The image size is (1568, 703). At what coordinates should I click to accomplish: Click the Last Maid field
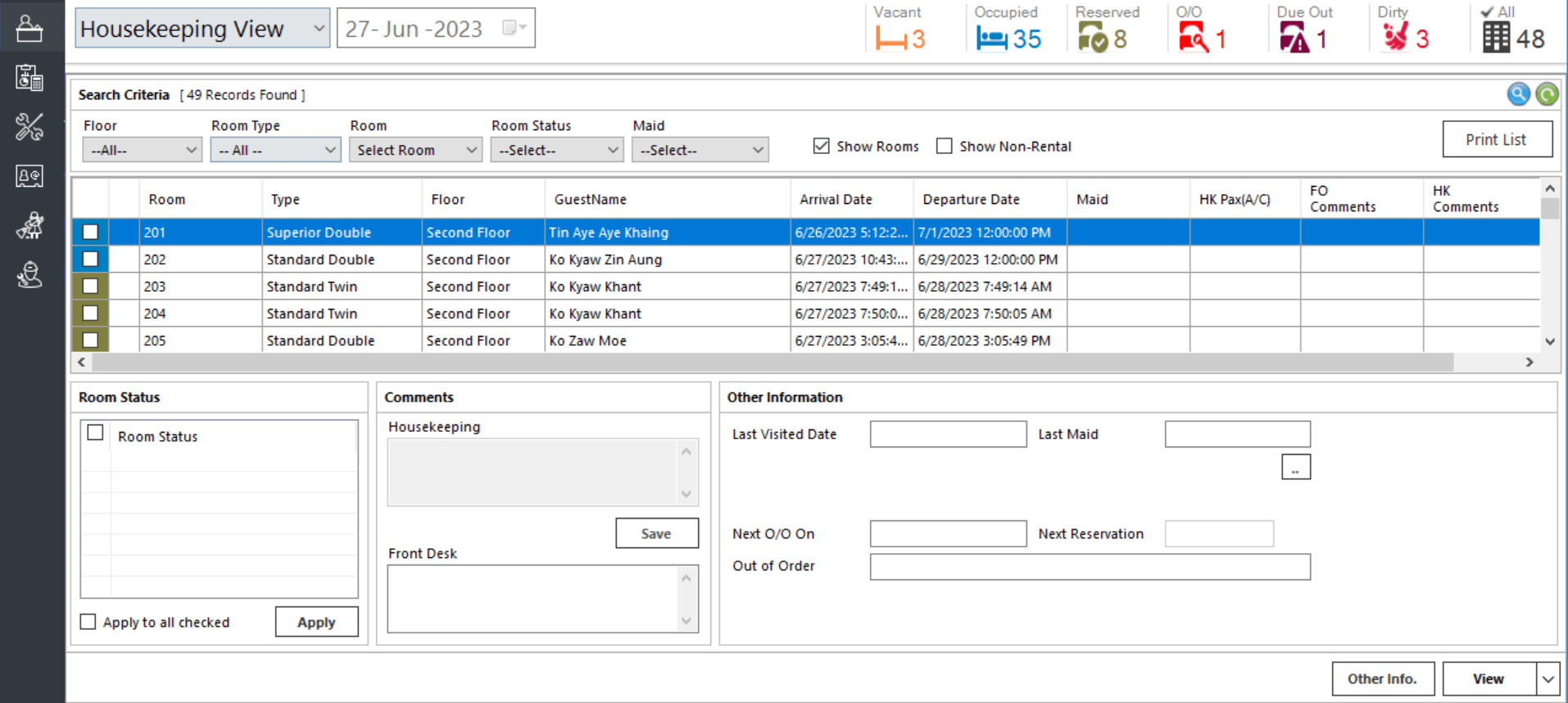[1237, 434]
